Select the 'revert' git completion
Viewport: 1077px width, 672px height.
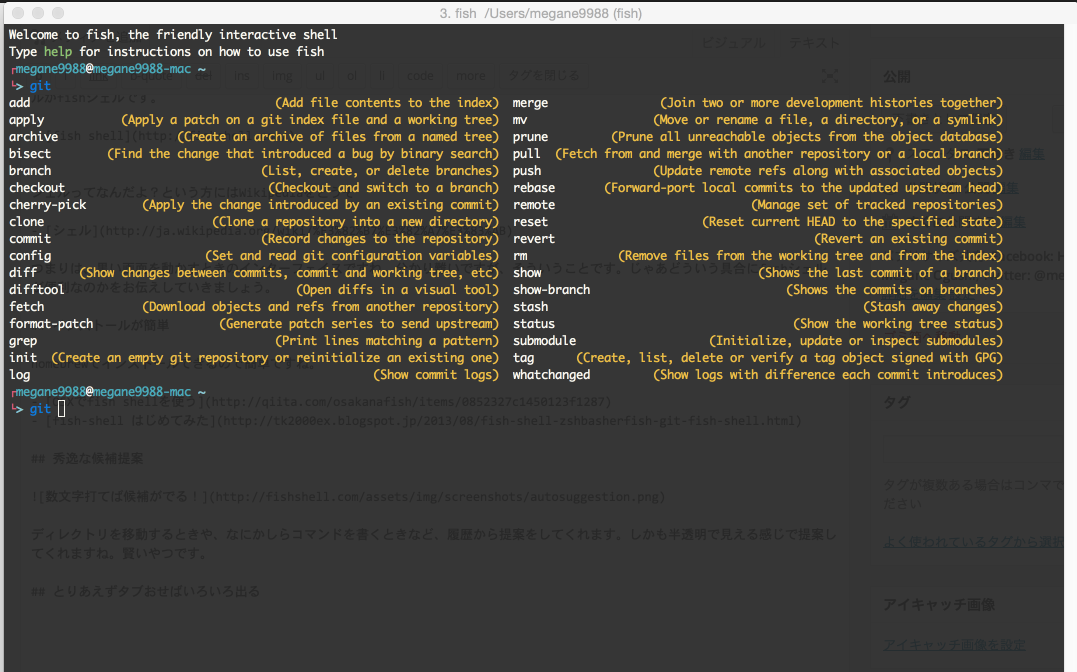[534, 239]
